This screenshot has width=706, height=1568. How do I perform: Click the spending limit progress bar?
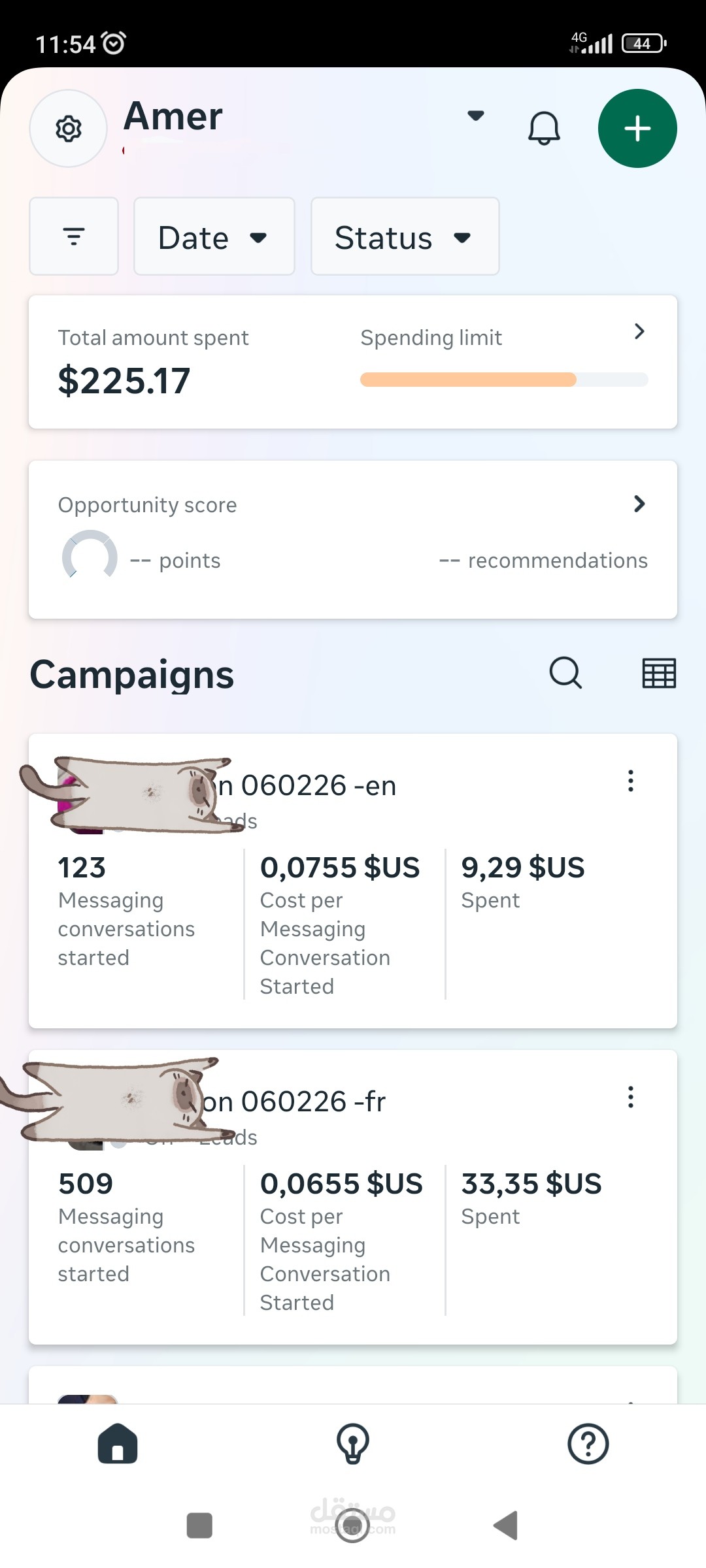(504, 380)
